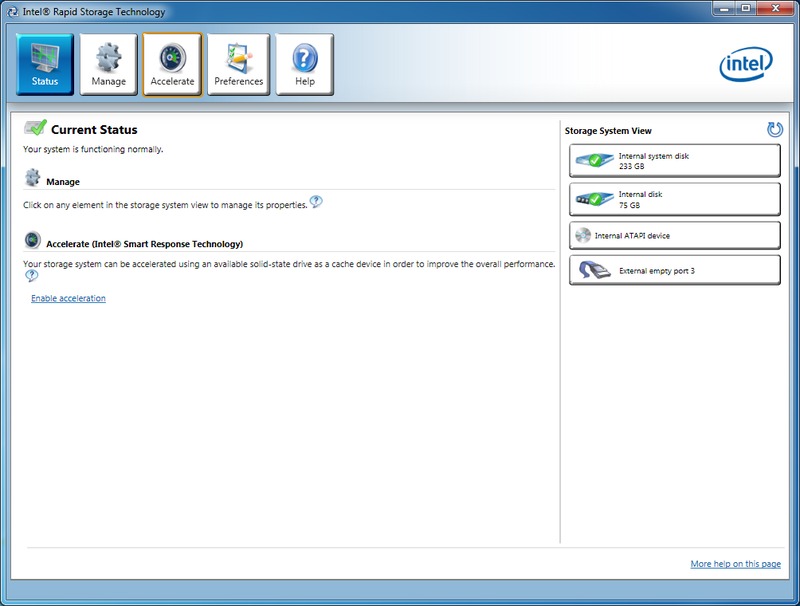Open the Help section
Image resolution: width=800 pixels, height=606 pixels.
click(x=304, y=64)
